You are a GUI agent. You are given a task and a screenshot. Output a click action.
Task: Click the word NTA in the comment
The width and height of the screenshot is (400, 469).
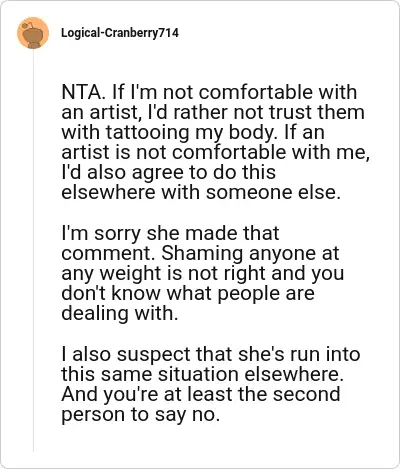point(80,92)
